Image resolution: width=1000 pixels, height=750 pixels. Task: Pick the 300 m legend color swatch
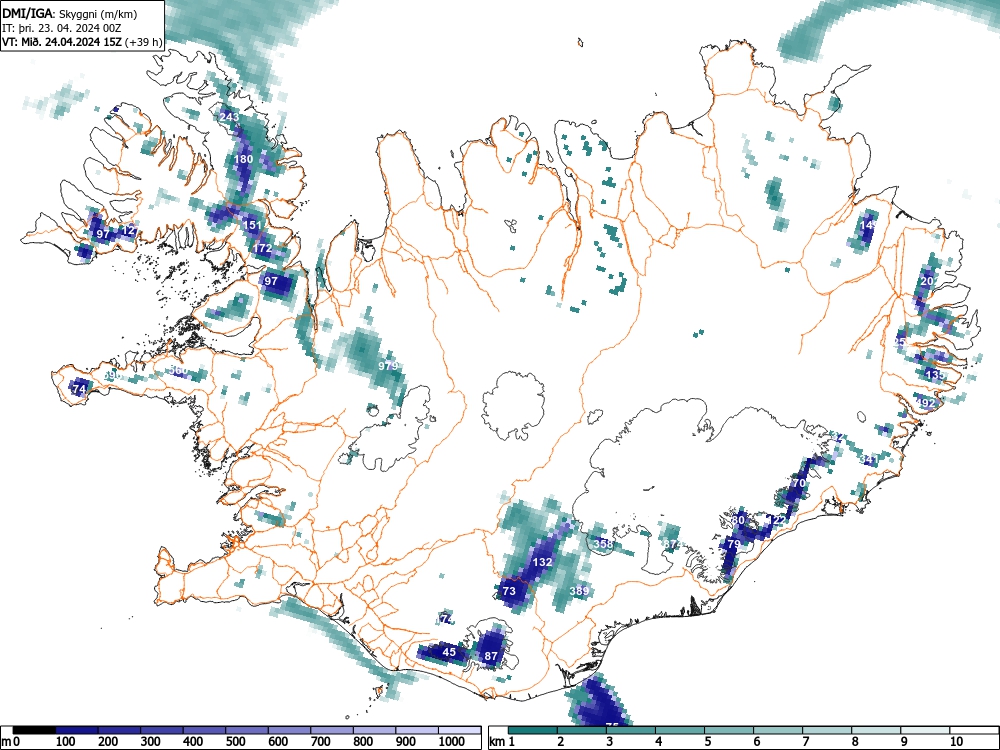coord(162,730)
